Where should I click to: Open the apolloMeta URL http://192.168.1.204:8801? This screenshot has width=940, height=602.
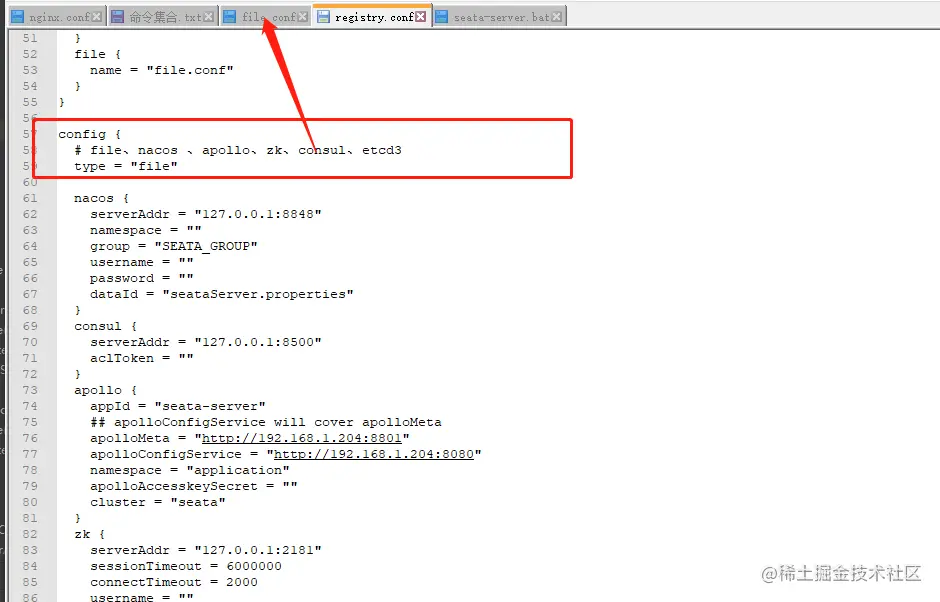302,438
